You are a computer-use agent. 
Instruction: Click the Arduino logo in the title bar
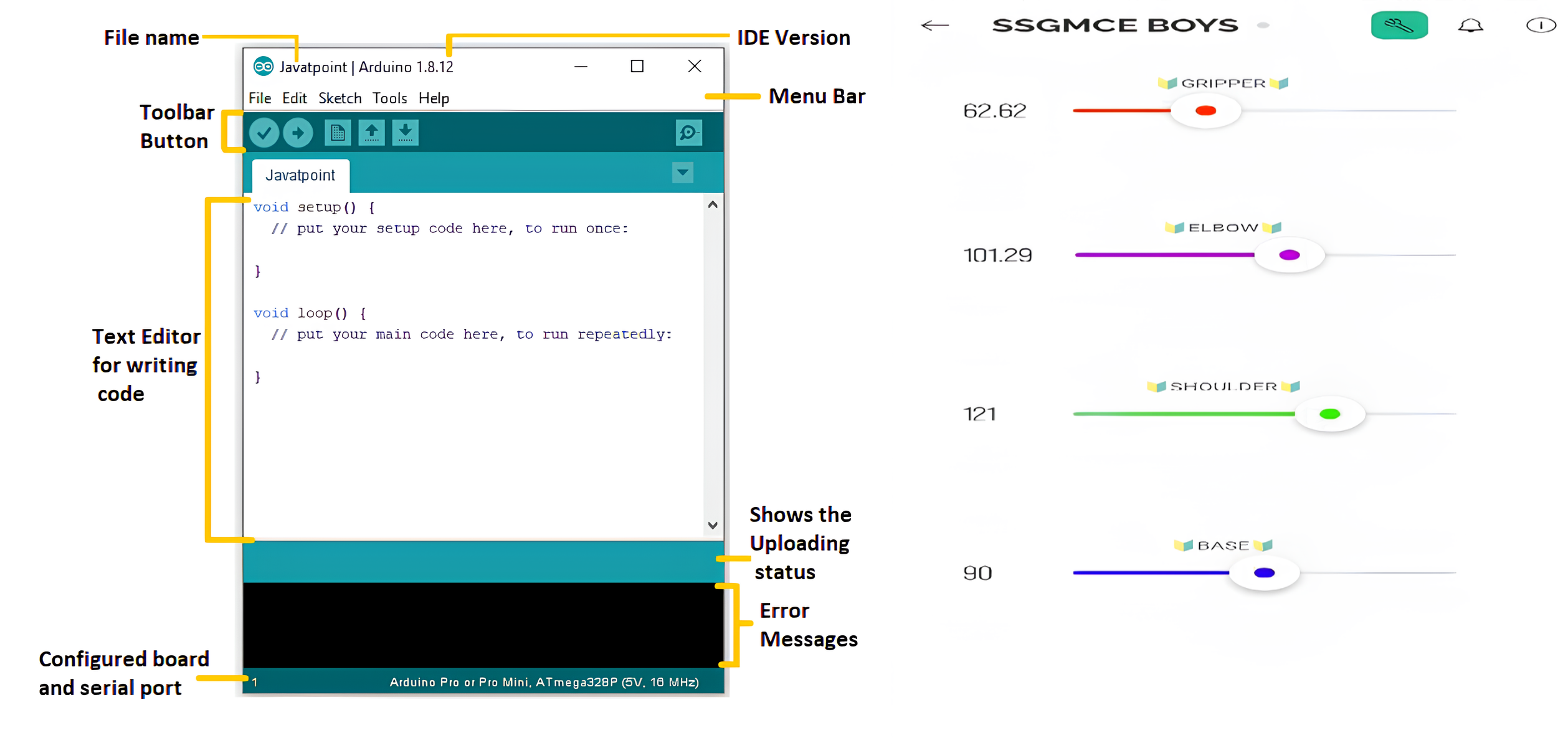264,66
